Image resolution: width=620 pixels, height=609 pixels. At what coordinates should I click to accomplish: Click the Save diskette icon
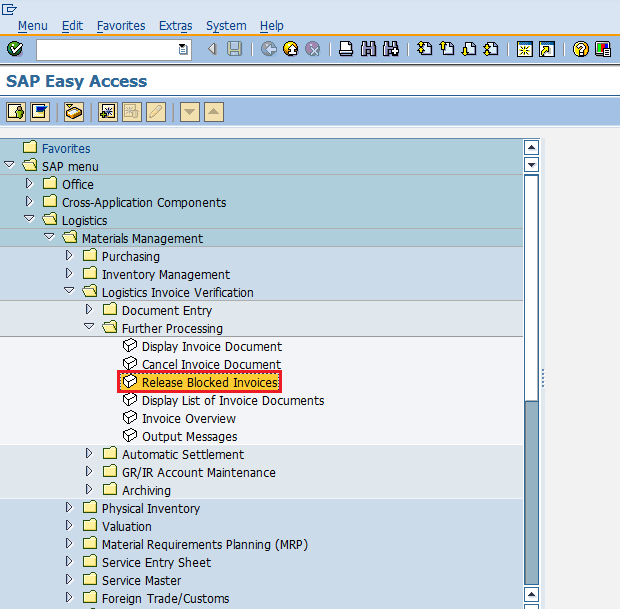click(x=234, y=49)
